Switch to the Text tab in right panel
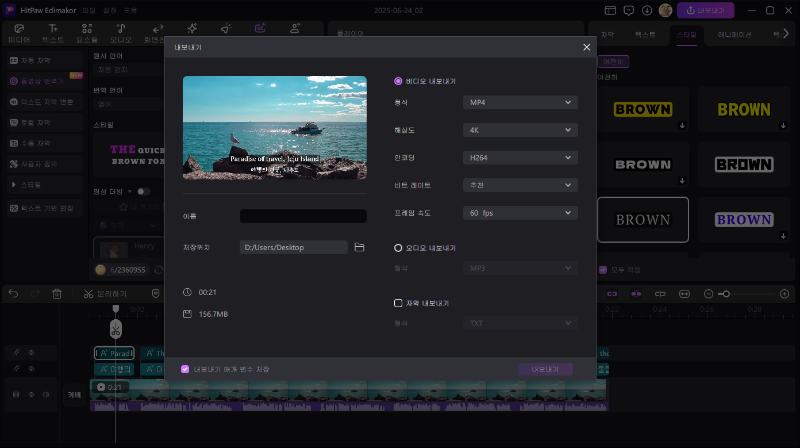Screen dimensions: 800x448 tap(645, 35)
